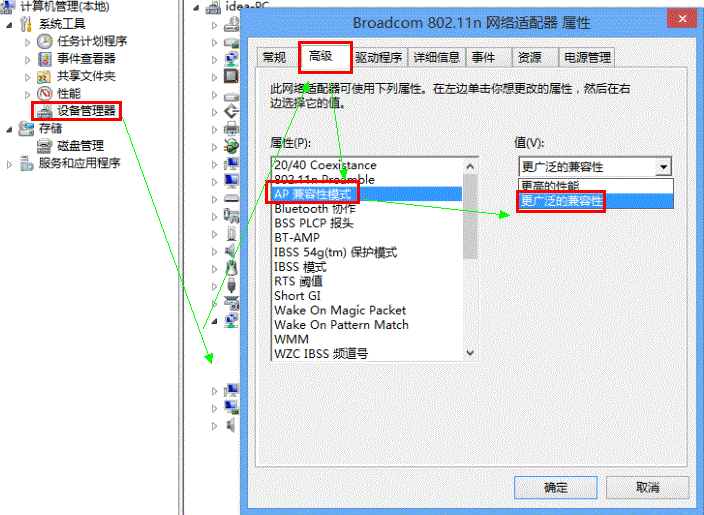Screen dimensions: 704x515
Task: Open the Task Scheduler clock icon
Action: coord(44,41)
